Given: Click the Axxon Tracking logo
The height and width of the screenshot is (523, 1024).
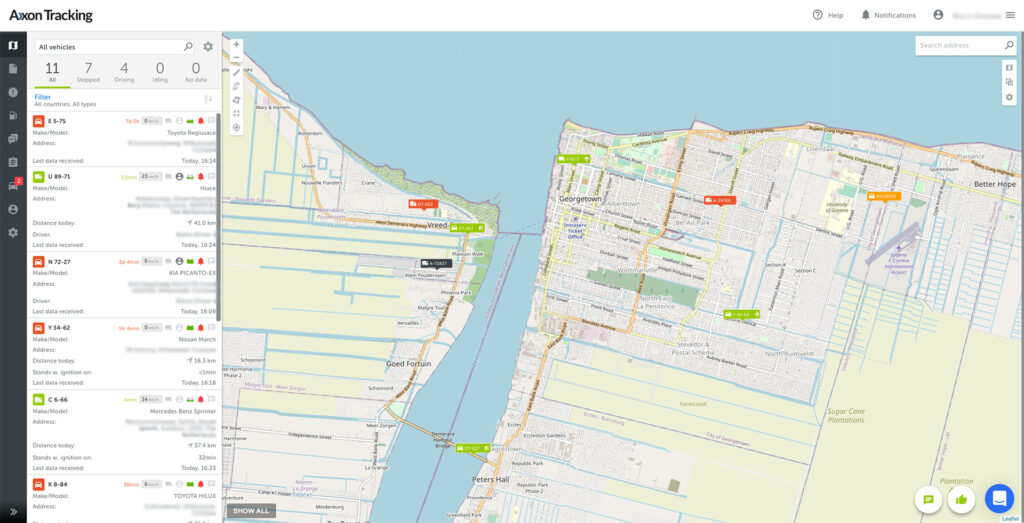Looking at the screenshot, I should pyautogui.click(x=51, y=16).
